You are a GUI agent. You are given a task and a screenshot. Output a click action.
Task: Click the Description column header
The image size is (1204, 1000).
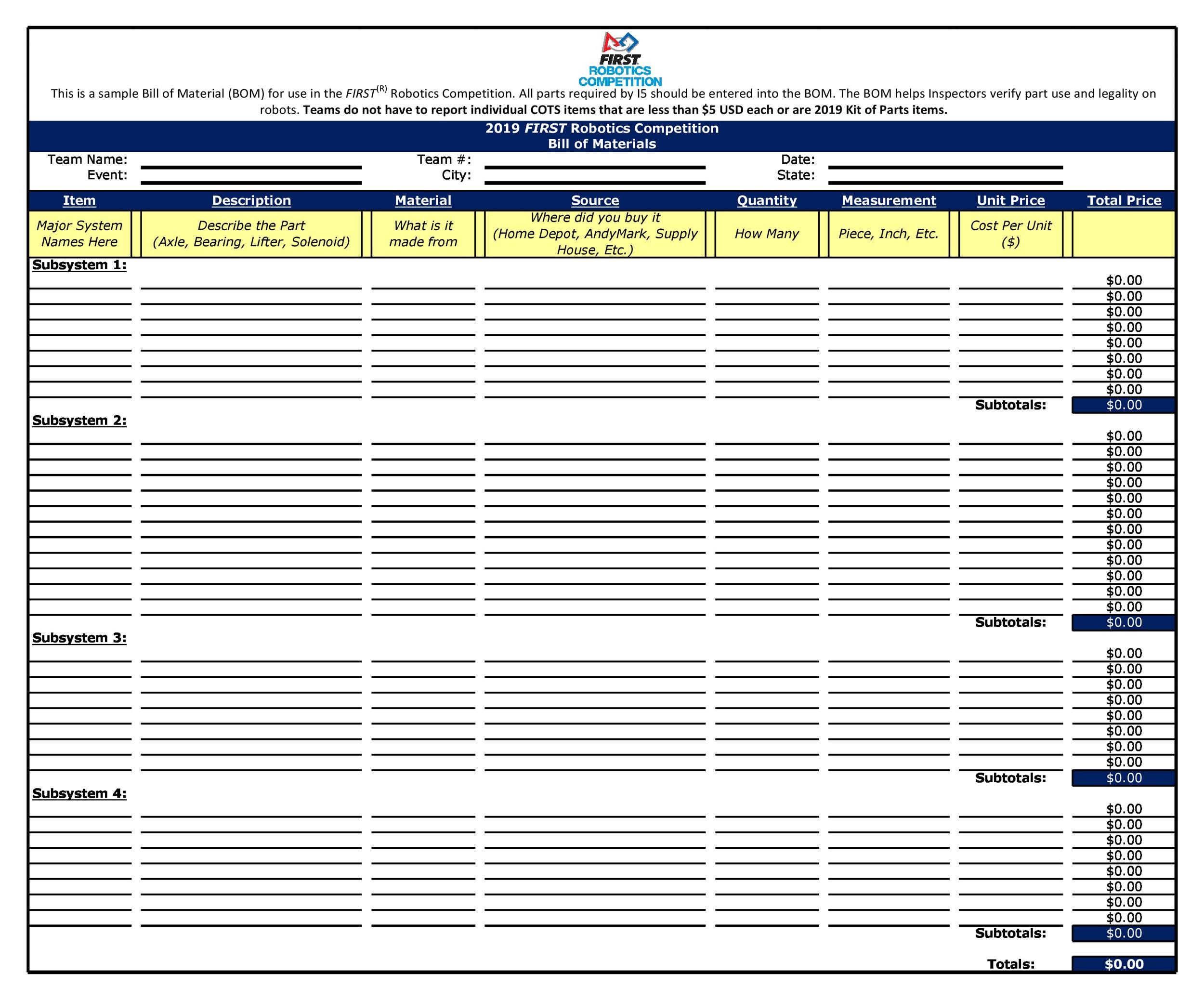[x=252, y=200]
